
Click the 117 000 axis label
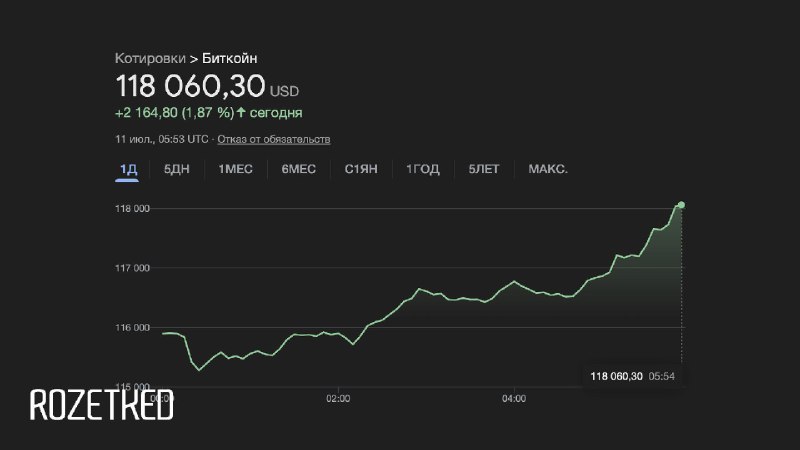pos(132,268)
